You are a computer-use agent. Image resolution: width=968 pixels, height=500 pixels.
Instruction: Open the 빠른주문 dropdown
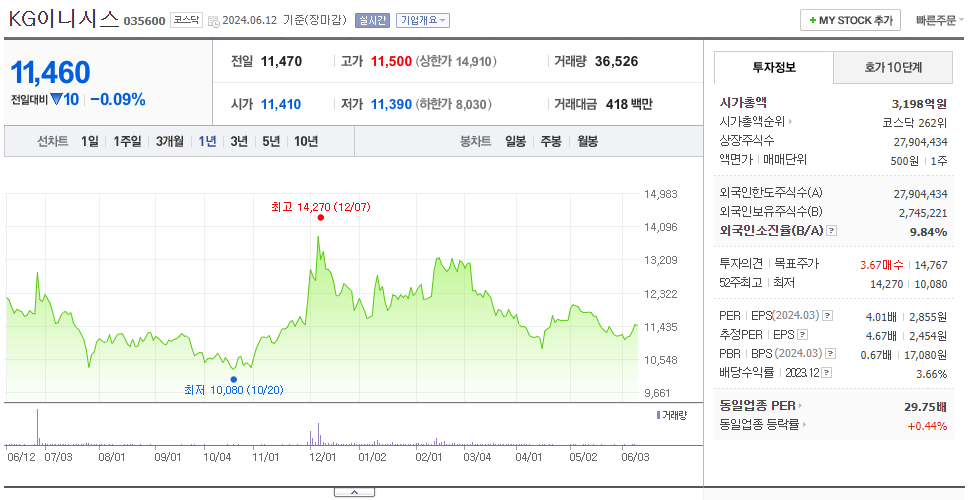(940, 20)
